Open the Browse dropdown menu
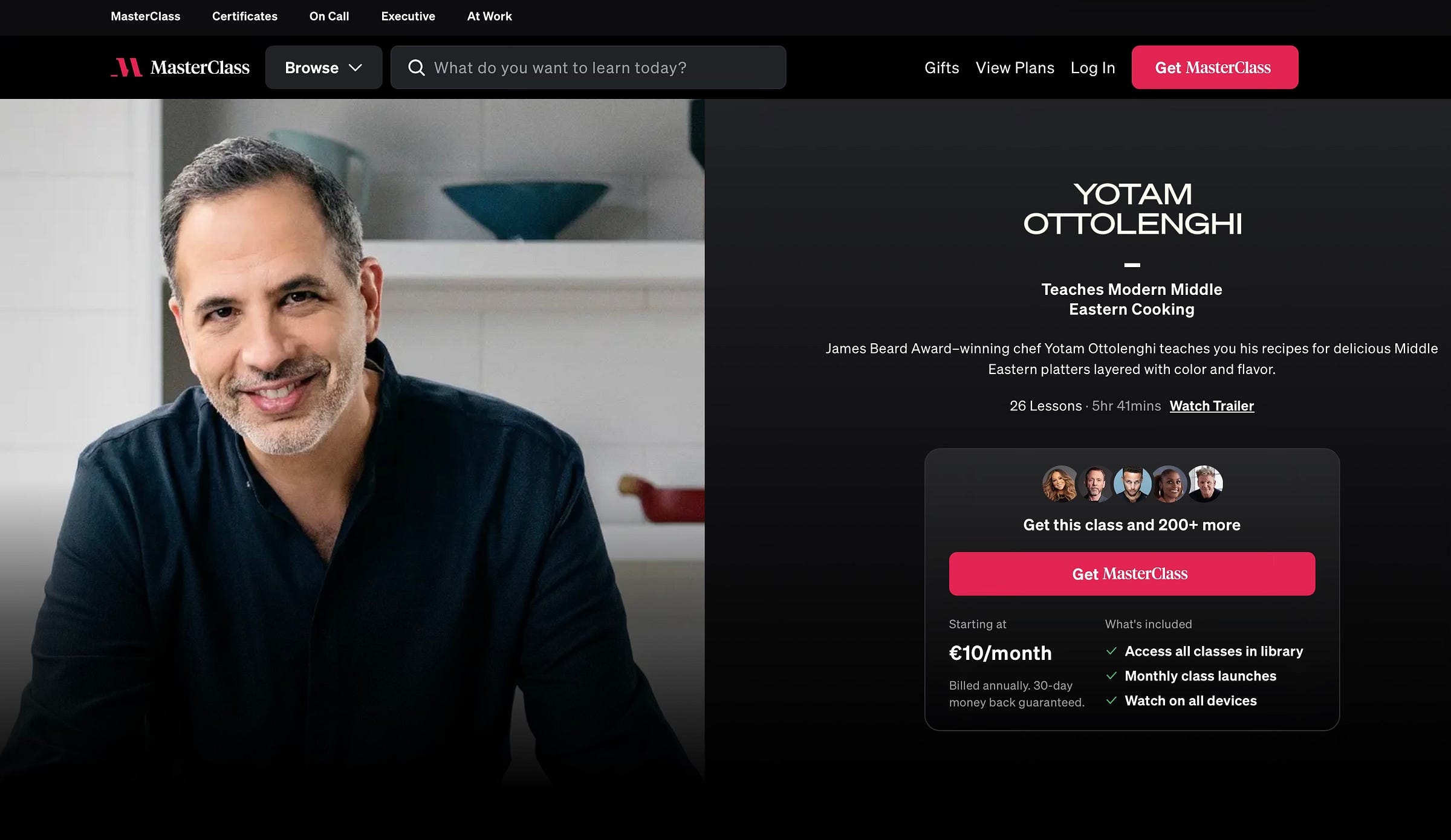 [323, 67]
